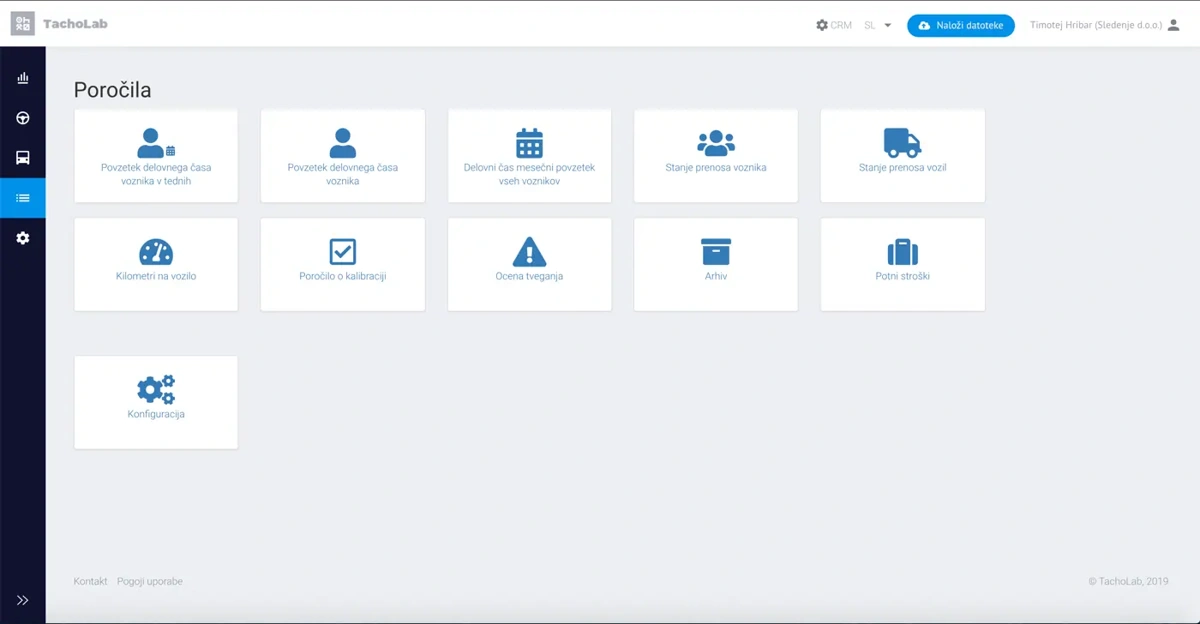The height and width of the screenshot is (624, 1200).
Task: Click the truck icon
Action: (902, 143)
